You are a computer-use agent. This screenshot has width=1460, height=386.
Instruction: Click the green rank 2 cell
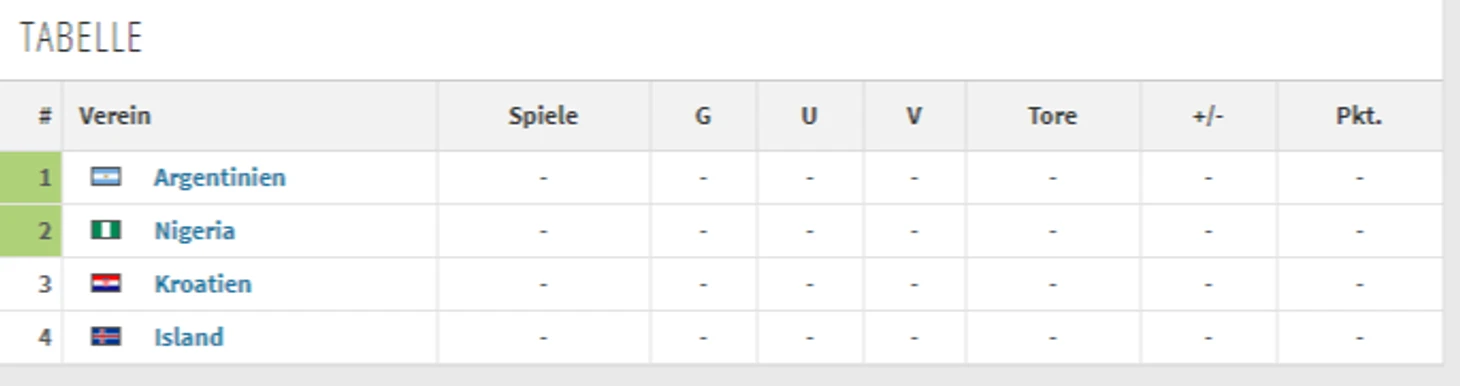tap(31, 230)
